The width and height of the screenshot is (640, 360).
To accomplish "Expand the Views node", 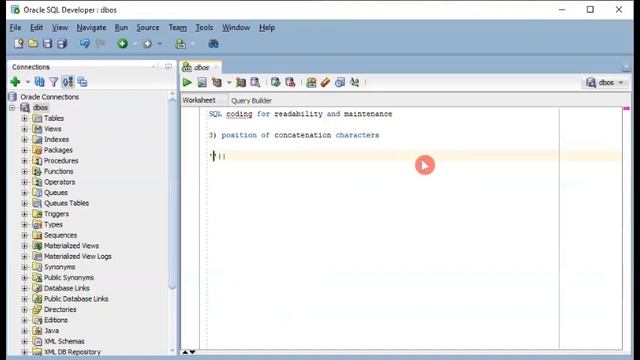I will (x=24, y=129).
